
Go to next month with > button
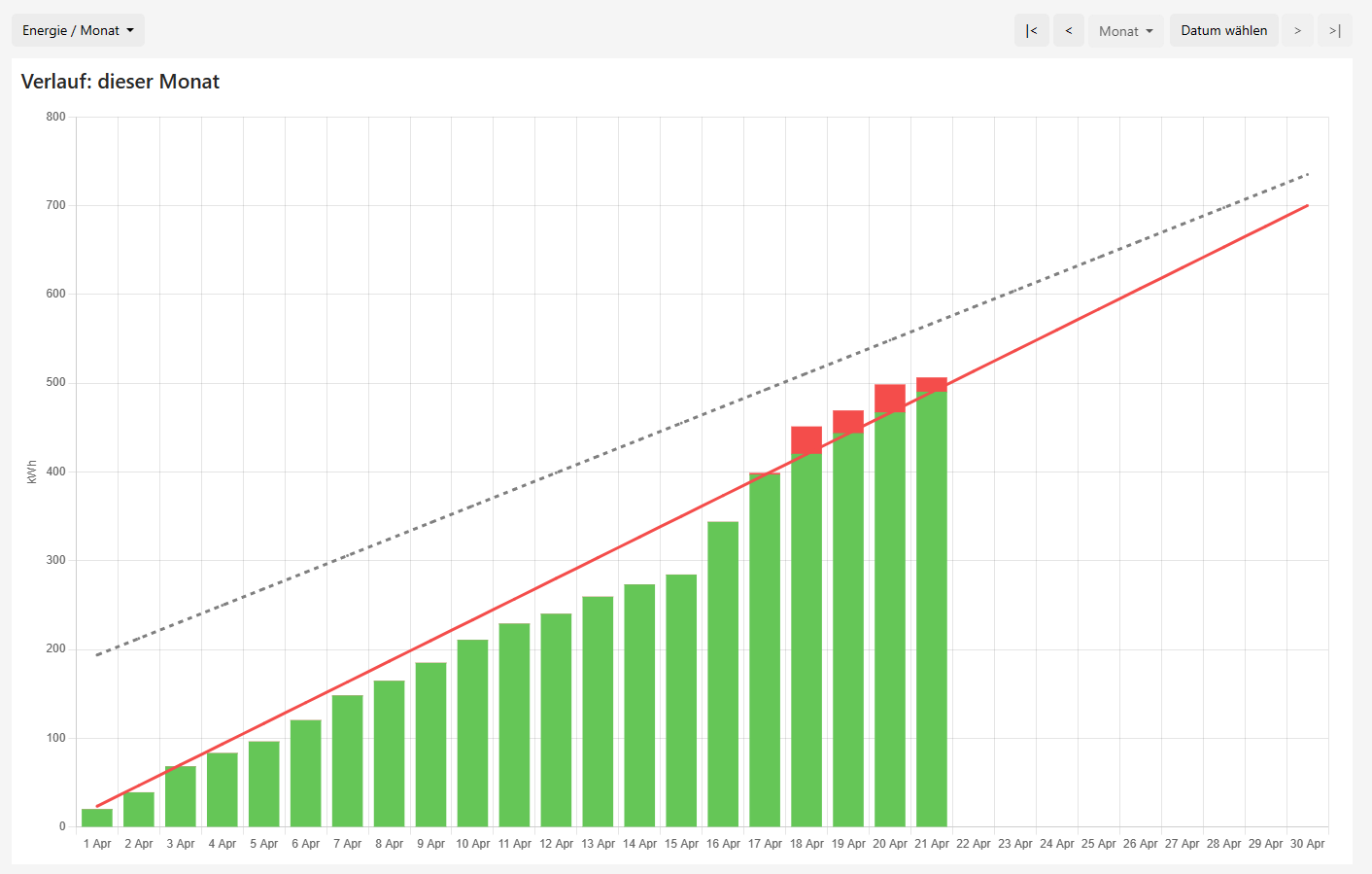tap(1297, 30)
